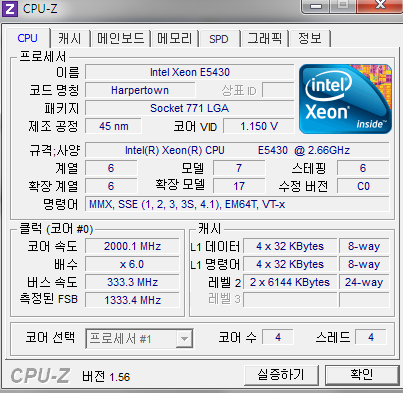Switch to the 메인보드 tab
Viewport: 403px width, 393px height.
click(120, 39)
